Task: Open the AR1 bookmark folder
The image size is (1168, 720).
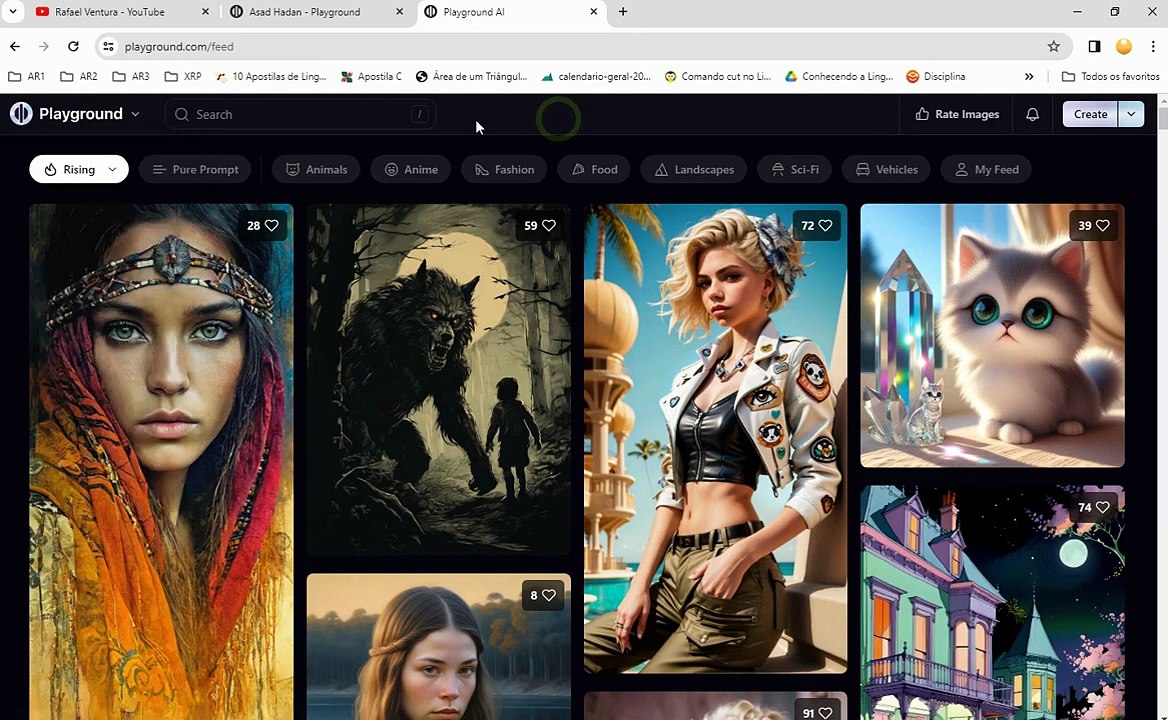Action: tap(26, 76)
